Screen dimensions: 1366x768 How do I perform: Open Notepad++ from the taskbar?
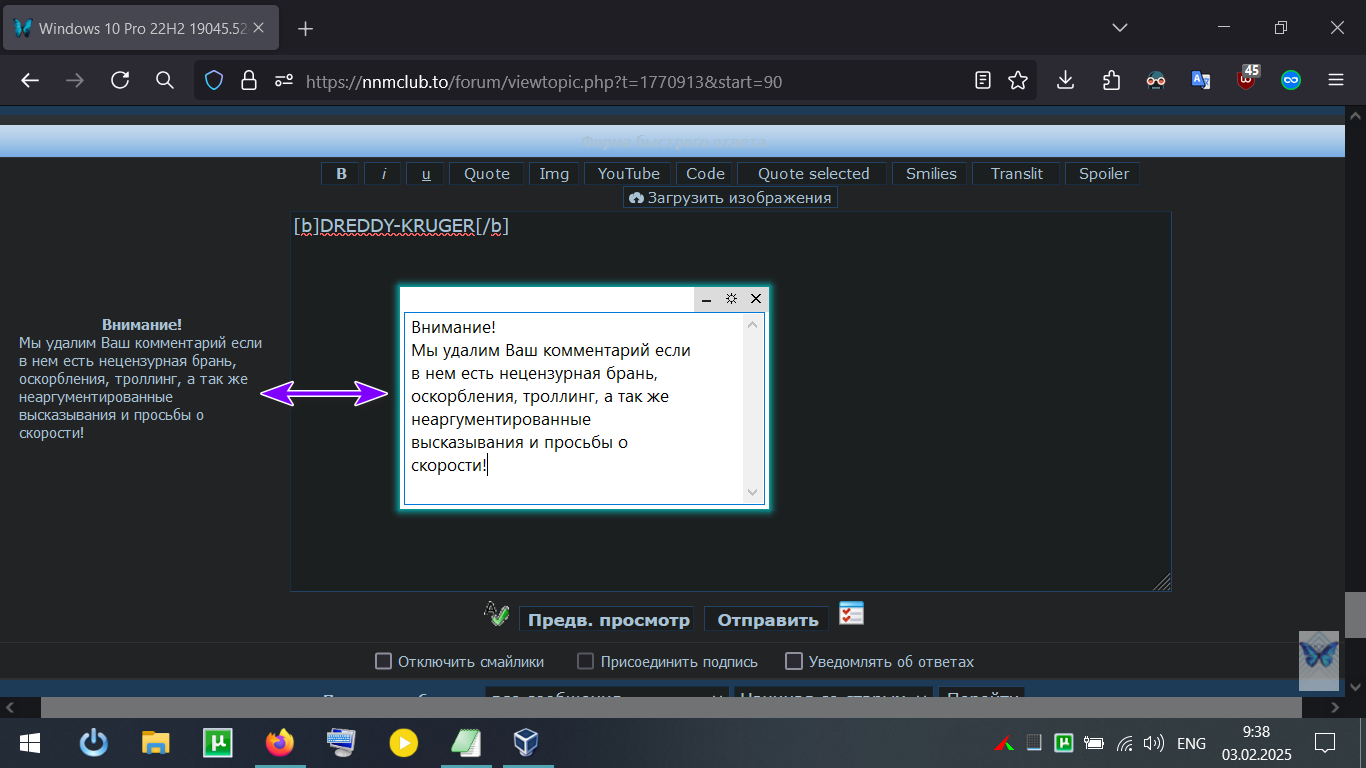[465, 743]
